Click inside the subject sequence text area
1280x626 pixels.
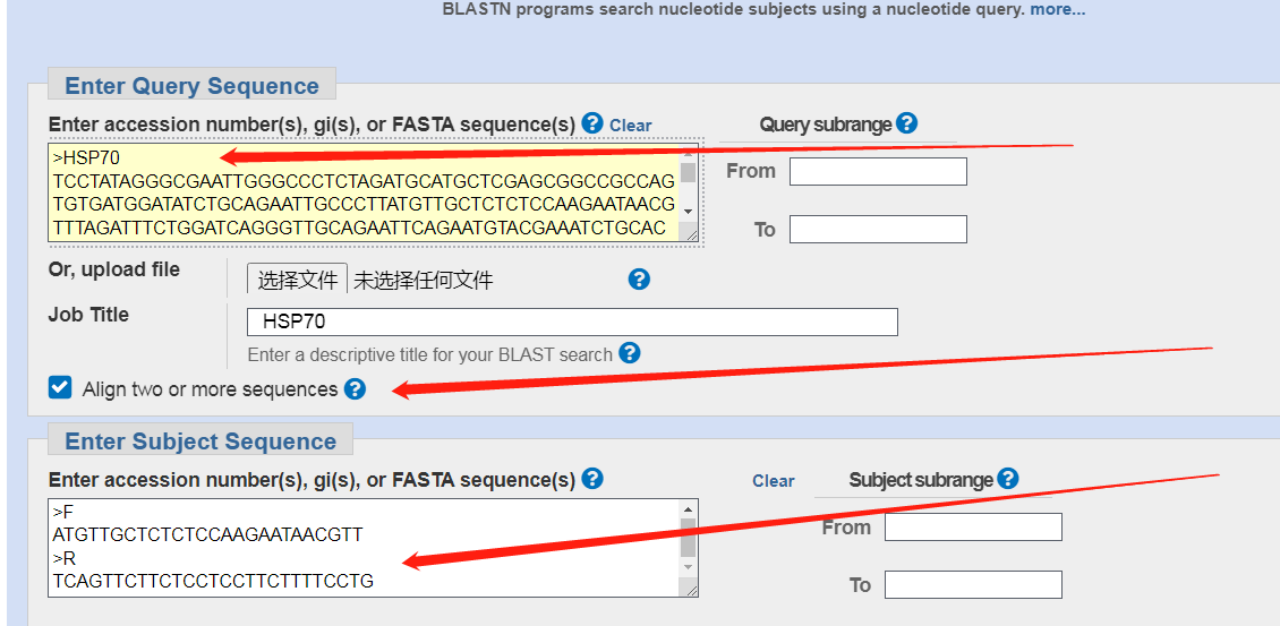[365, 548]
